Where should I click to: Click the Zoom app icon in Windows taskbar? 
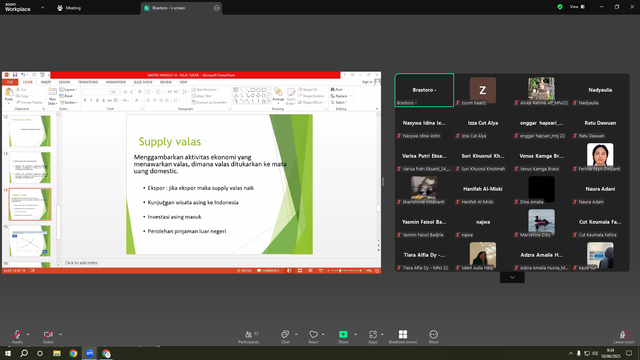[90, 353]
